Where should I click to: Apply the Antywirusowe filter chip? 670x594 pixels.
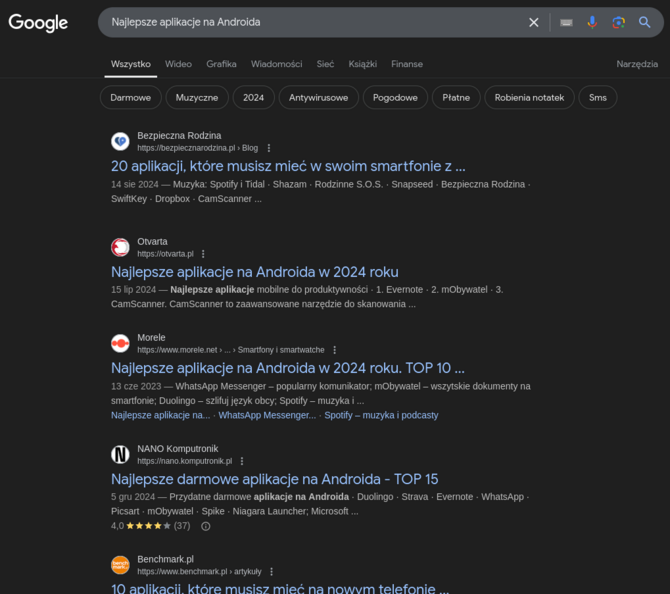318,97
